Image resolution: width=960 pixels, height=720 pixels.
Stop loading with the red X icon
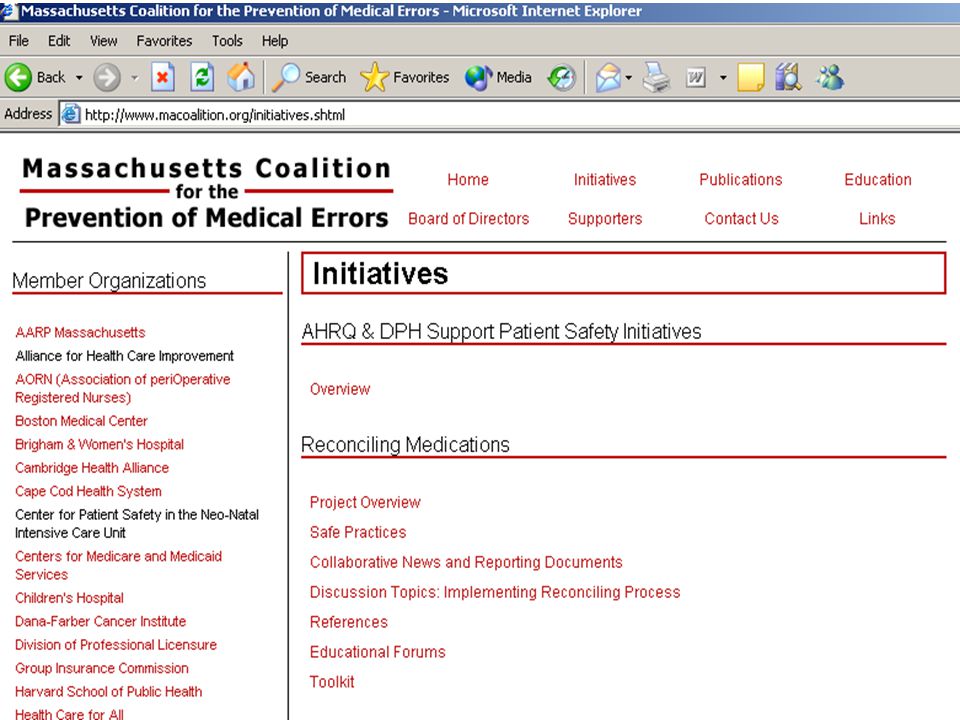click(x=162, y=78)
